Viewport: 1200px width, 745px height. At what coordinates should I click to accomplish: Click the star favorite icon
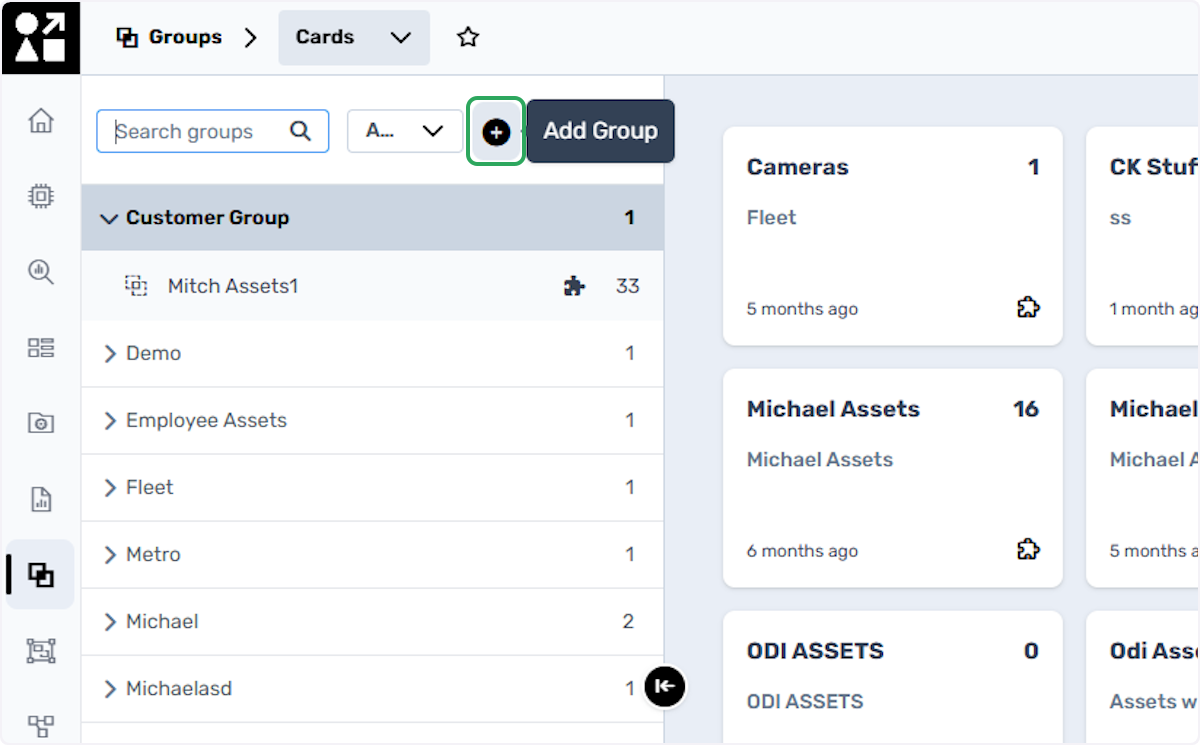pos(468,37)
